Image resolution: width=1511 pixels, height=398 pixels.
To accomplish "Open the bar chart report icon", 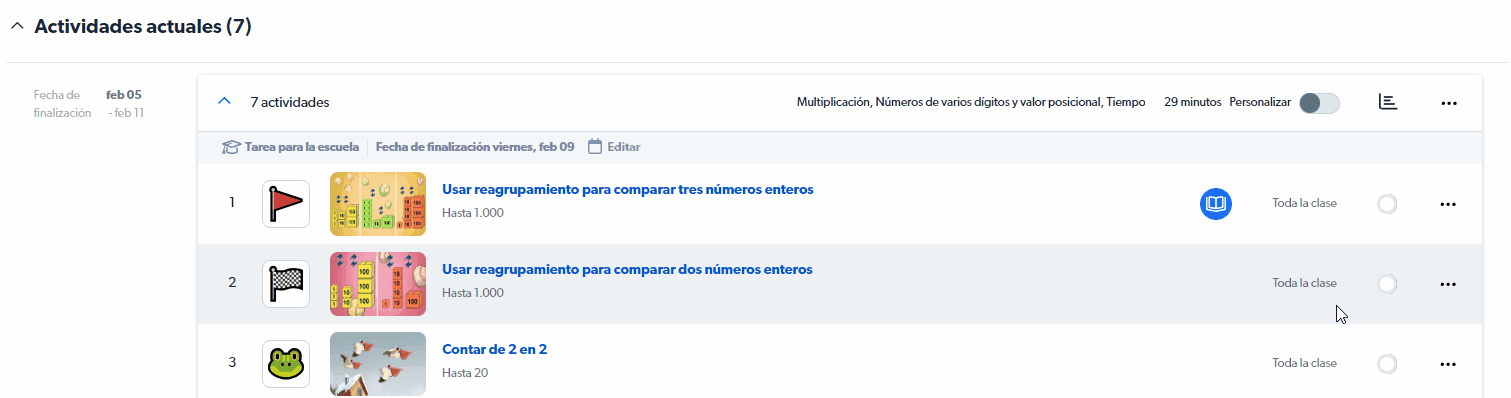I will coord(1387,102).
